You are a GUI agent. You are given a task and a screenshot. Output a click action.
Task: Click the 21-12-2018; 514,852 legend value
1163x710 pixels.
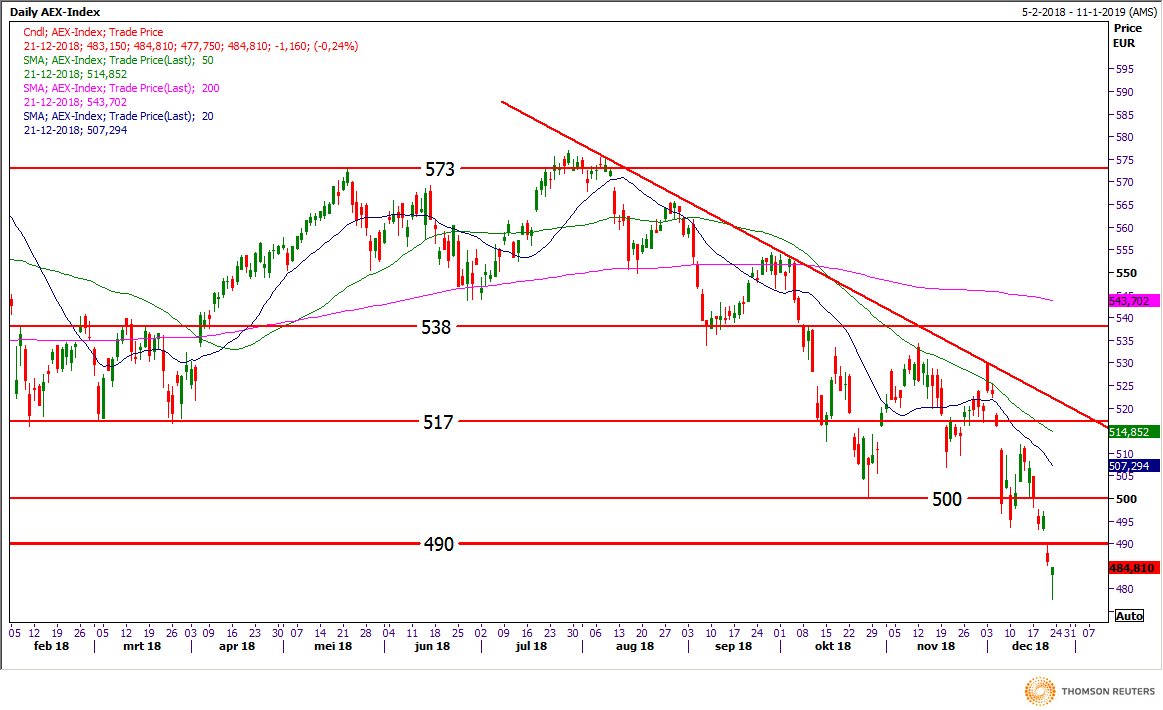coord(75,74)
